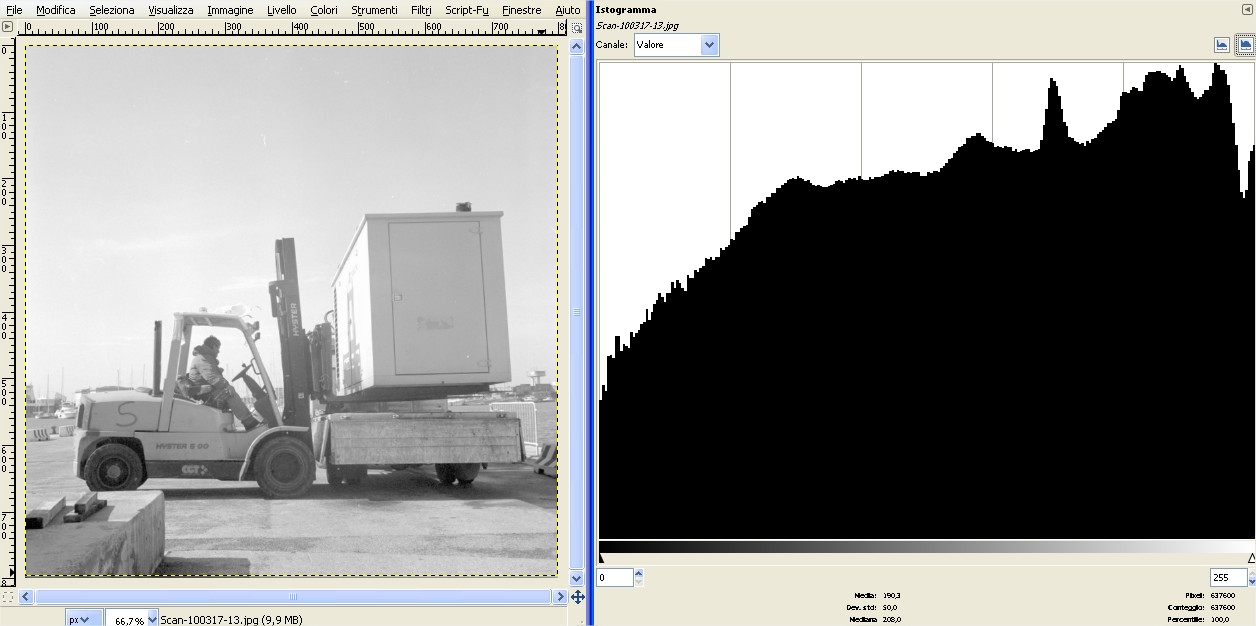This screenshot has height=626, width=1256.
Task: Click zoom-on-resize icon at ruler corner
Action: point(576,27)
